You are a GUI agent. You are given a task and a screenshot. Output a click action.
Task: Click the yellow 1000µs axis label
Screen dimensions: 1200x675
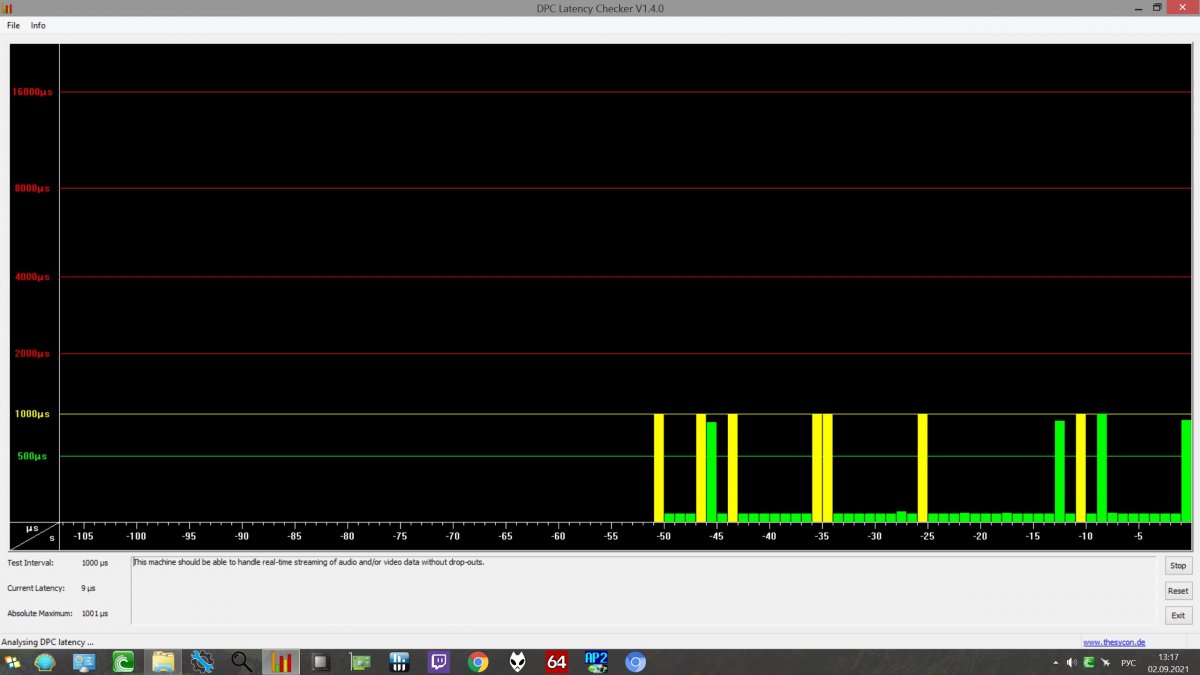tap(32, 414)
